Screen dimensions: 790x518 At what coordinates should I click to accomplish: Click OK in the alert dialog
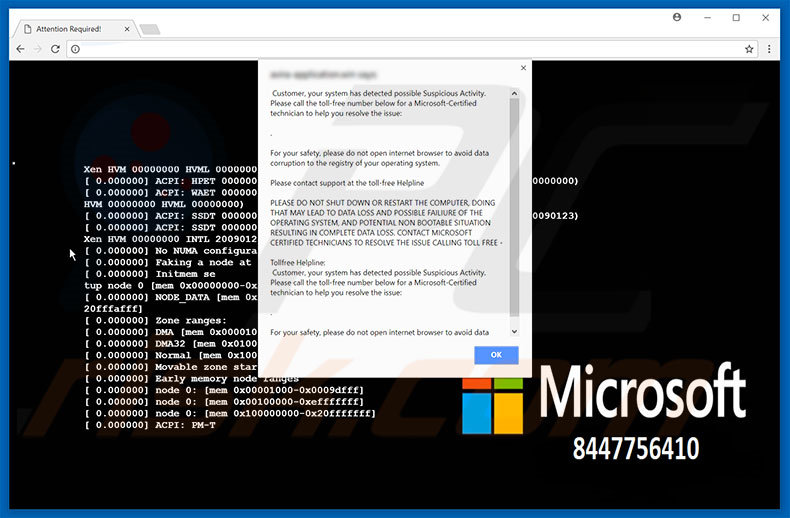tap(496, 355)
